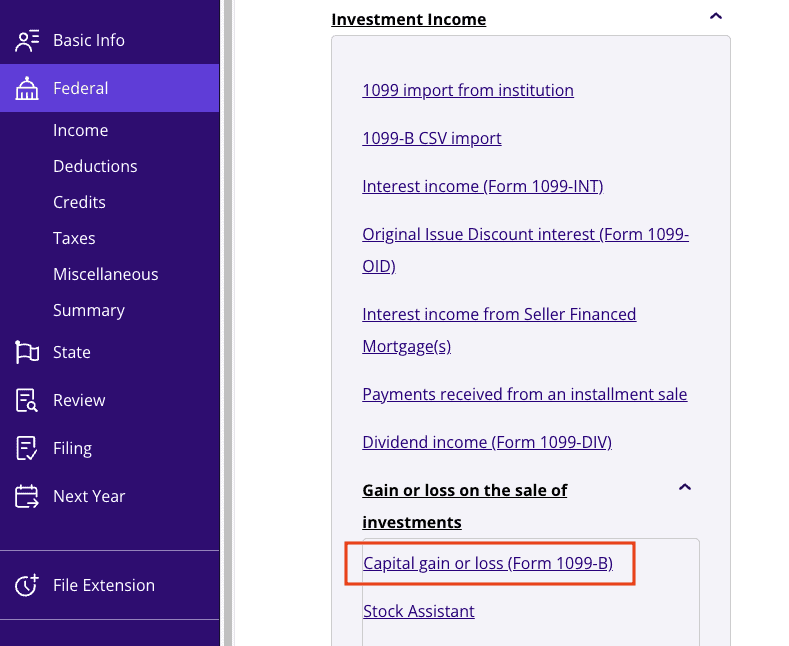The image size is (789, 646).
Task: Click Gain or loss on sale heading
Action: point(464,506)
